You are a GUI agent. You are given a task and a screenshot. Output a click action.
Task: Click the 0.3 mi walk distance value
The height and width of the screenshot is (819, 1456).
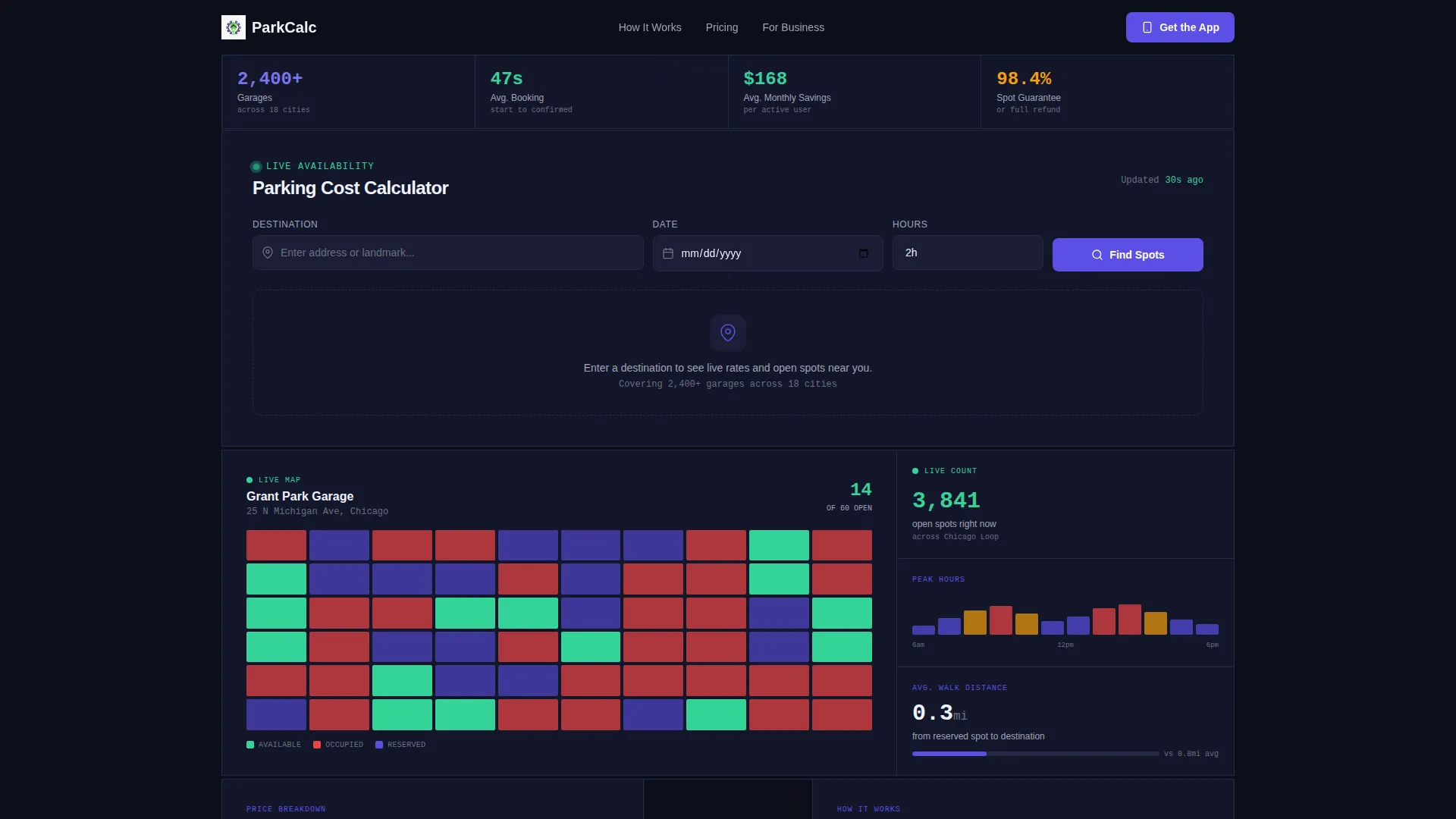tap(940, 713)
